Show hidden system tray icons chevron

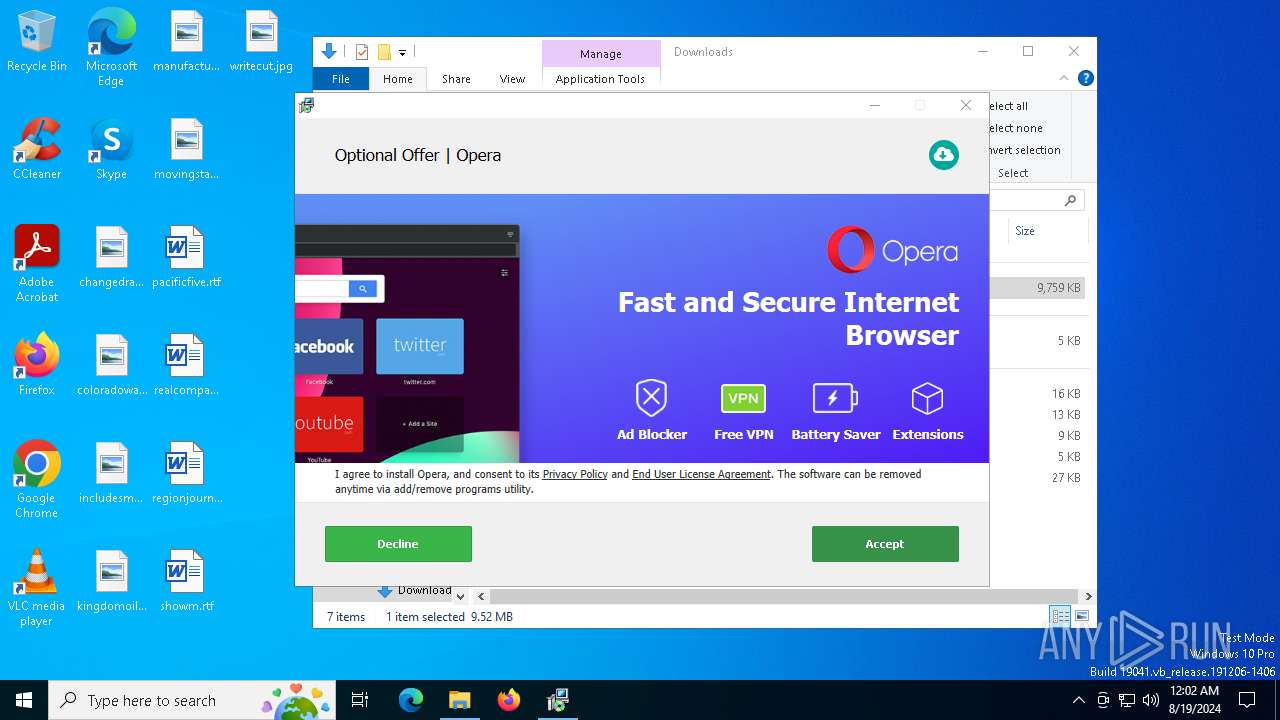point(1078,700)
